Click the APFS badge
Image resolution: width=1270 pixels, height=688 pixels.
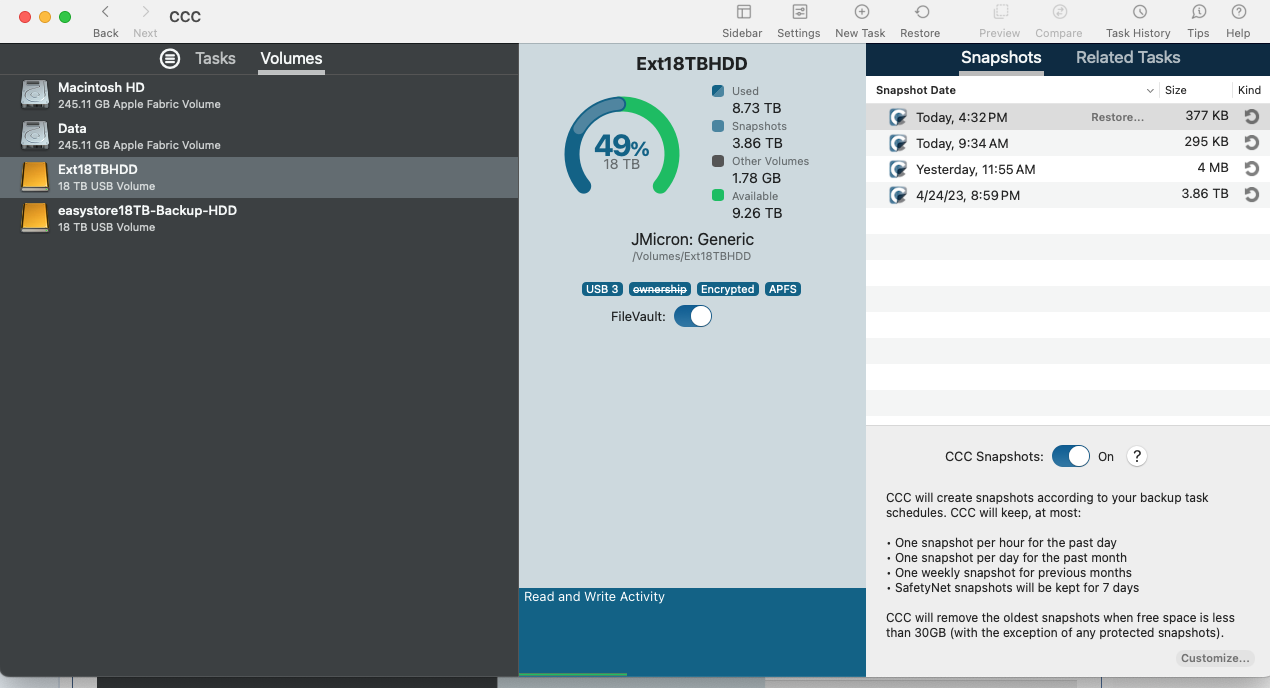pyautogui.click(x=783, y=289)
